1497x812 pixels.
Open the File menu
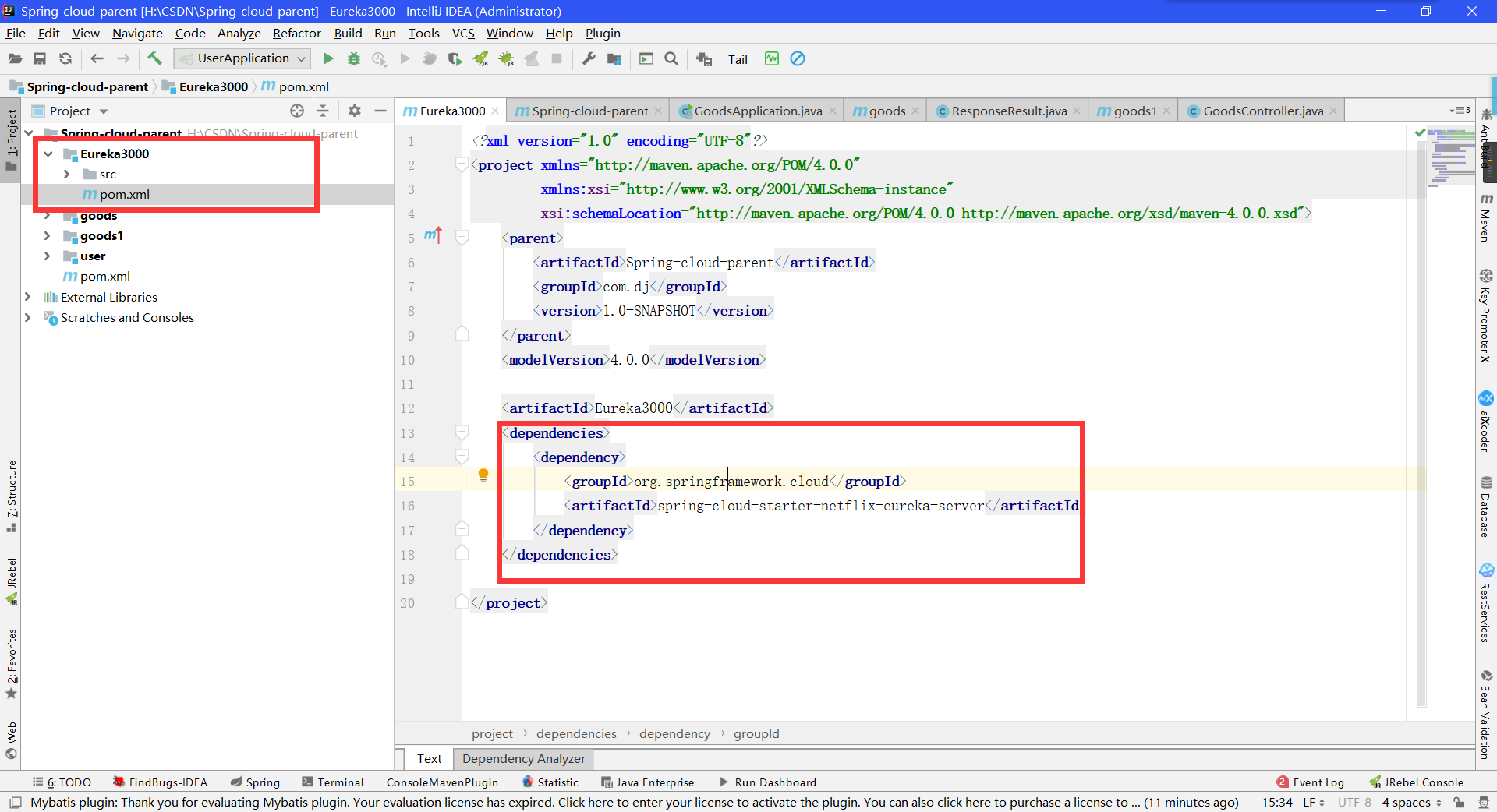click(16, 33)
